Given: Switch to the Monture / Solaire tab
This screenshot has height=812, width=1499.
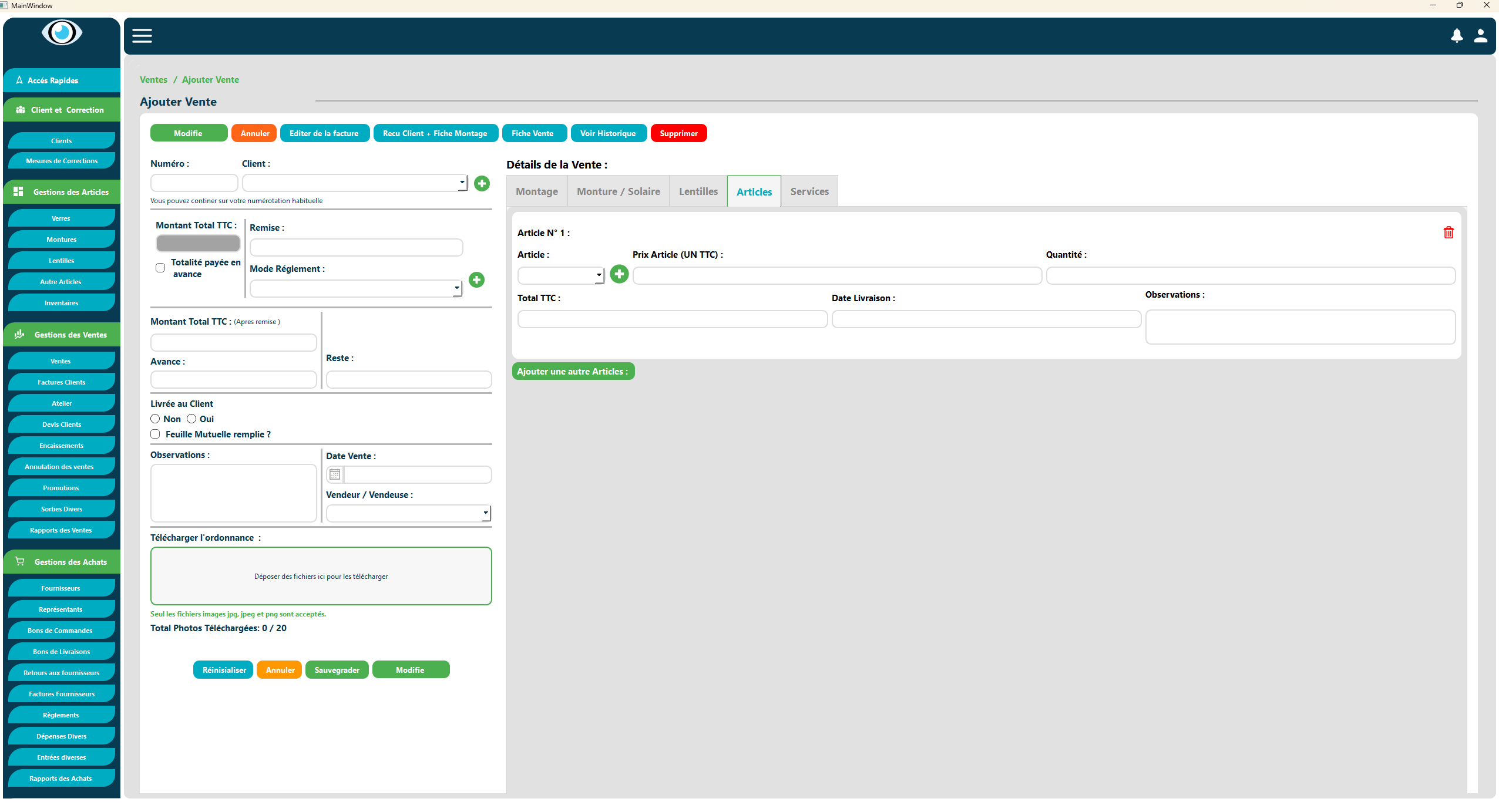Looking at the screenshot, I should (618, 191).
